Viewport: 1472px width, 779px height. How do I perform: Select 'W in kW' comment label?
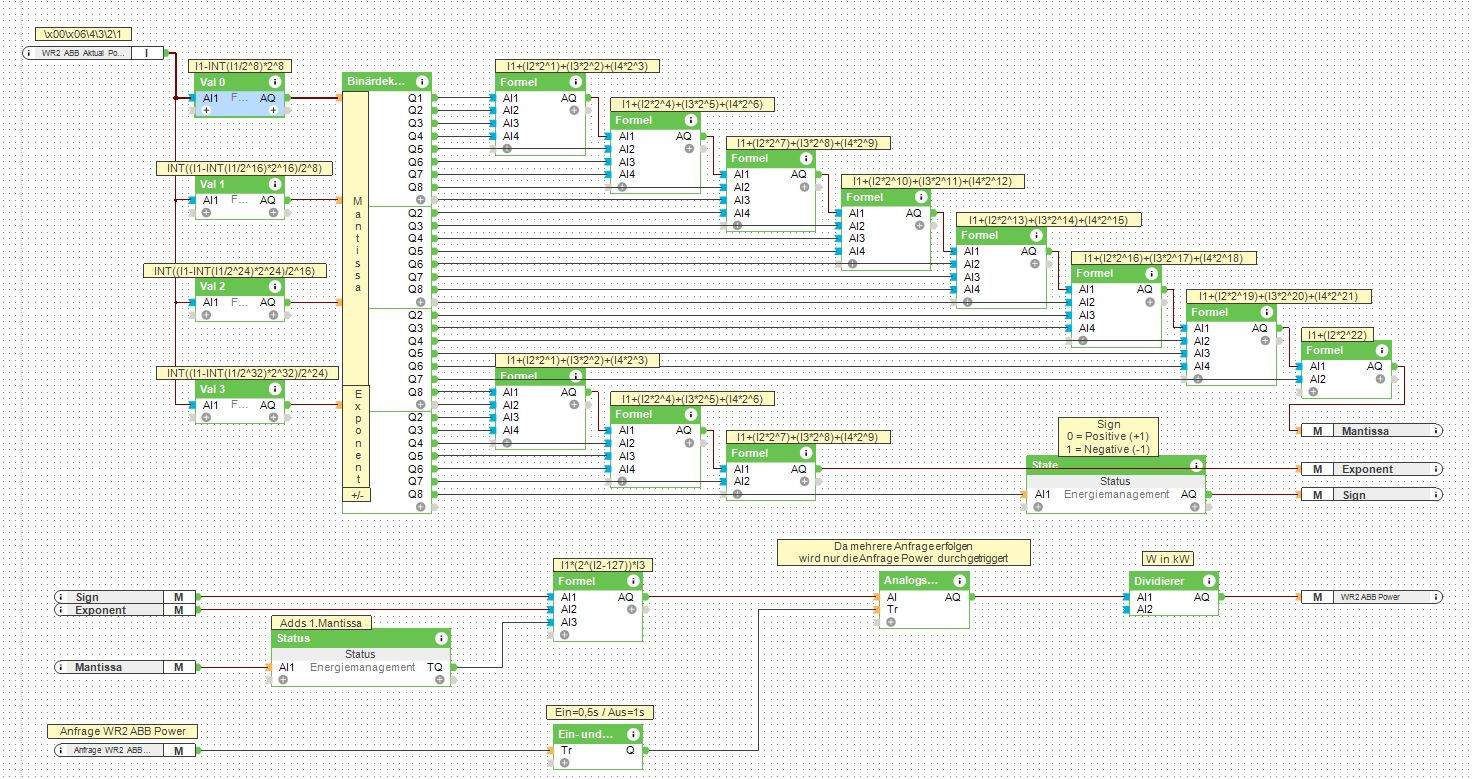(x=1168, y=559)
